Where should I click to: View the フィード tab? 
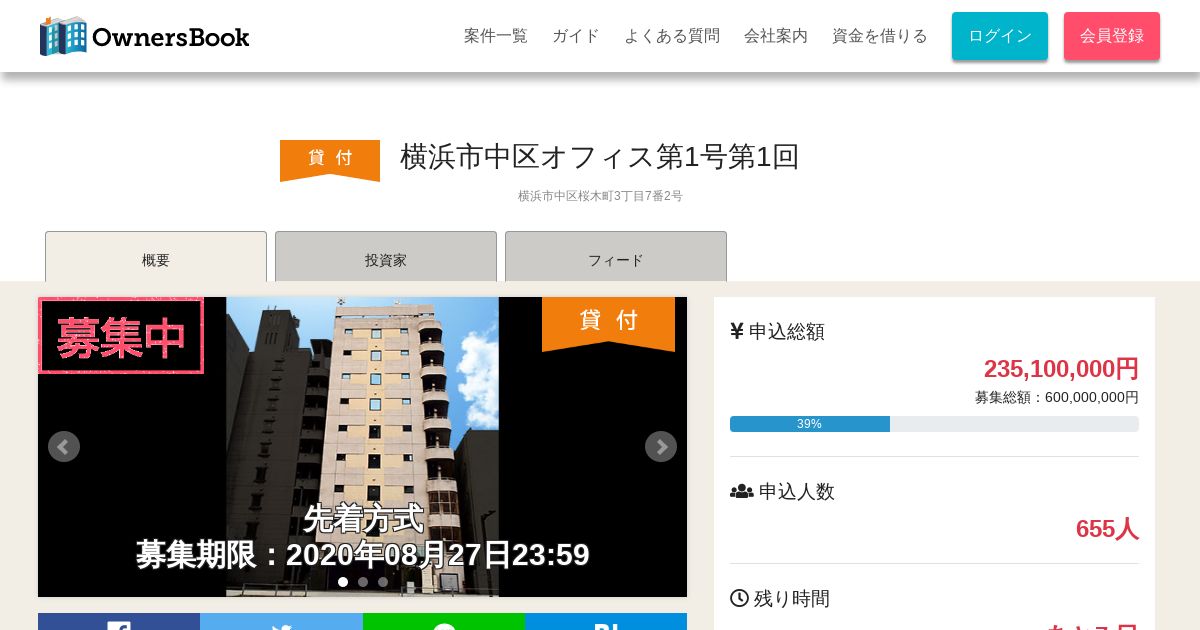[x=616, y=257]
